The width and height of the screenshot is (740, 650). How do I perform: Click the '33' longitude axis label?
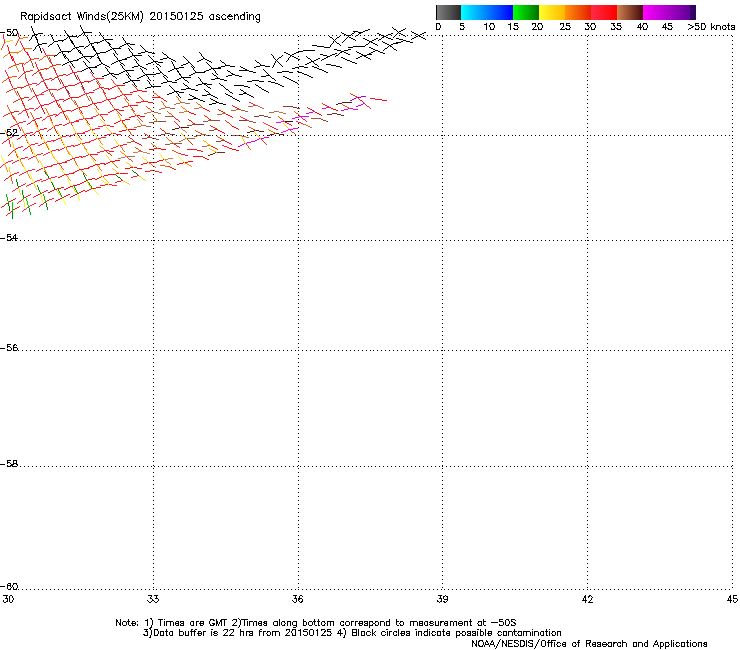point(153,599)
